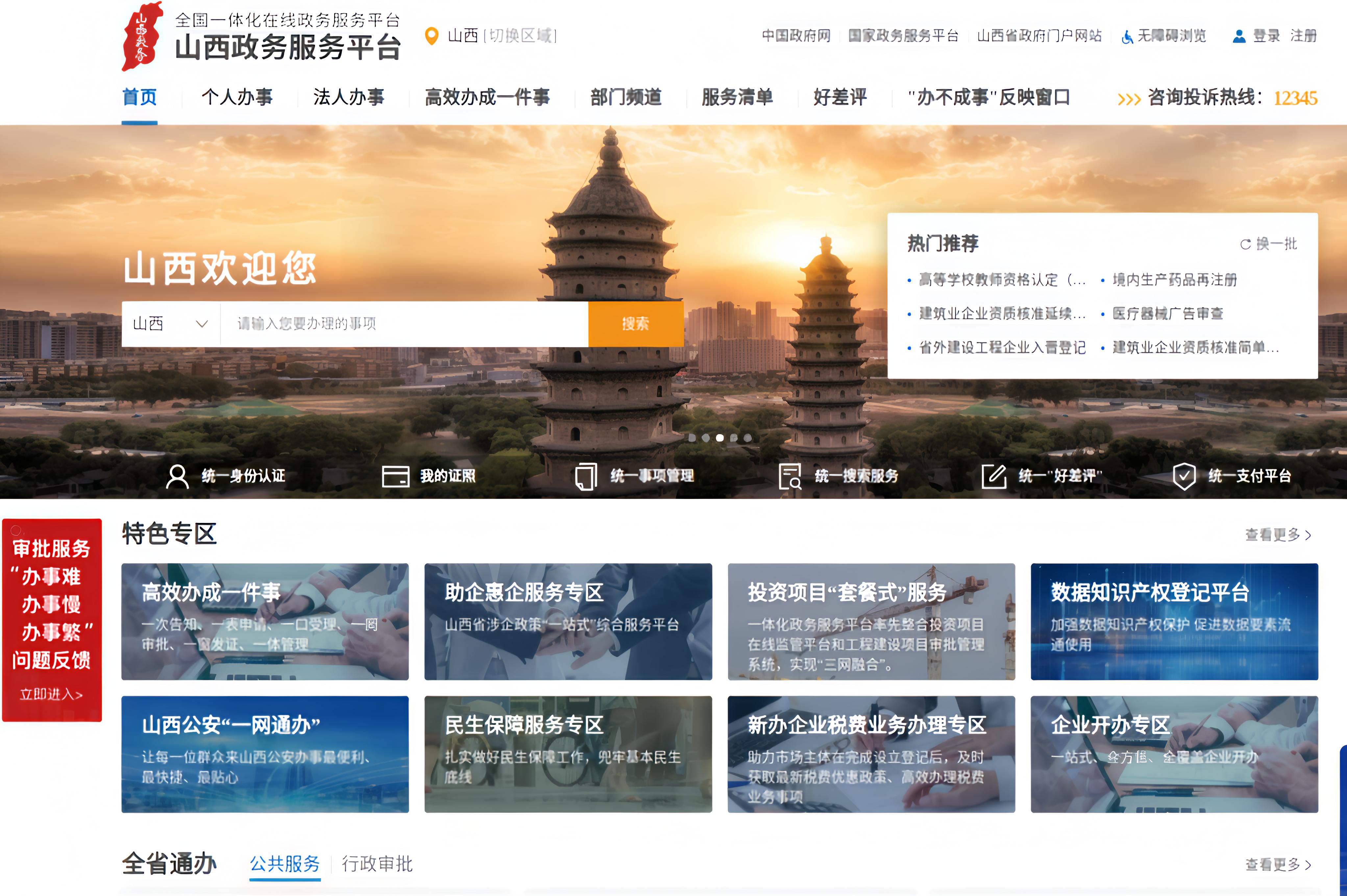Open the 高效办成一件事 feature card

[x=265, y=621]
